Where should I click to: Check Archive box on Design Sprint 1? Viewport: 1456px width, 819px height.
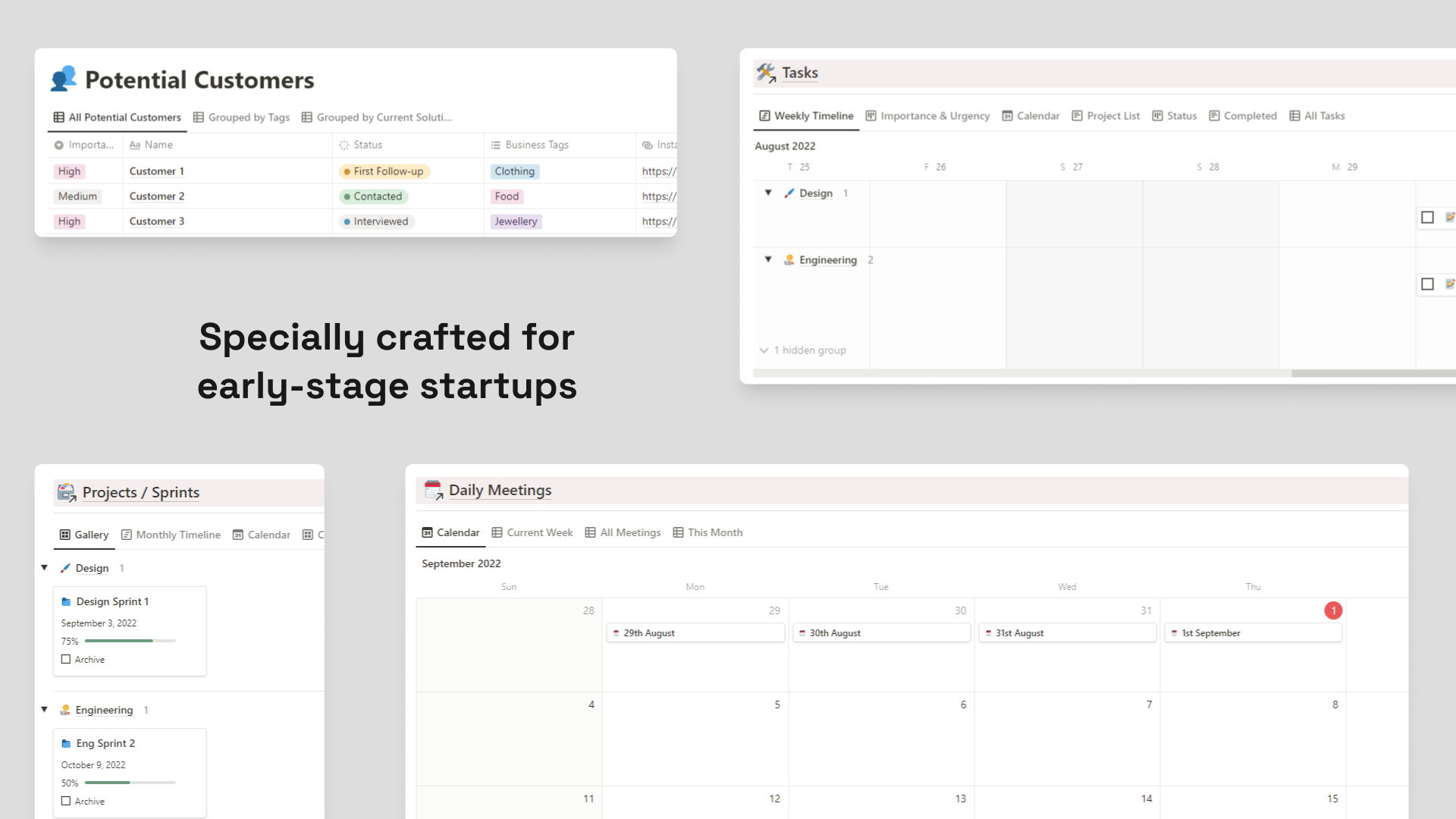pos(66,659)
